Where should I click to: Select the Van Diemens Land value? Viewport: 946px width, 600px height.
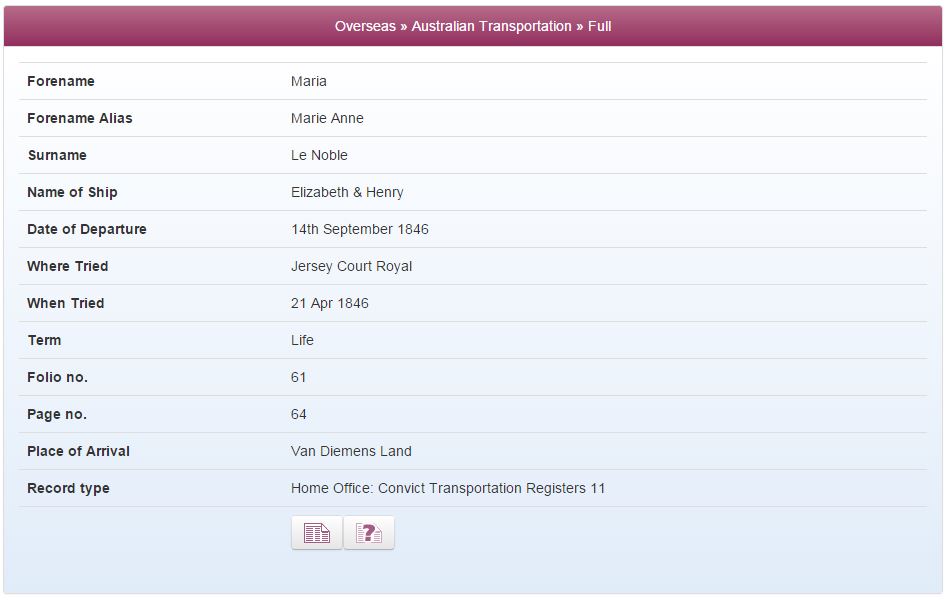tap(351, 451)
